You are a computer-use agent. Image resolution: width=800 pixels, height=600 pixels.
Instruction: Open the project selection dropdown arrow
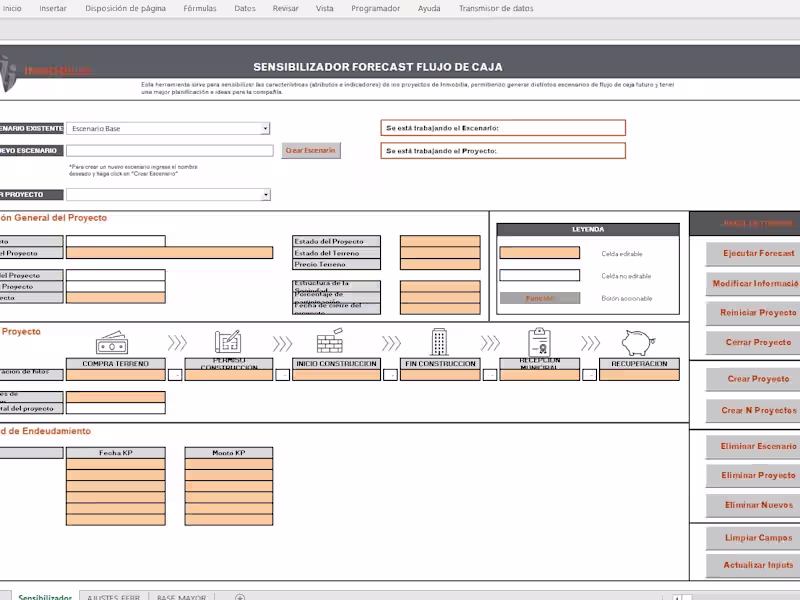pyautogui.click(x=266, y=195)
